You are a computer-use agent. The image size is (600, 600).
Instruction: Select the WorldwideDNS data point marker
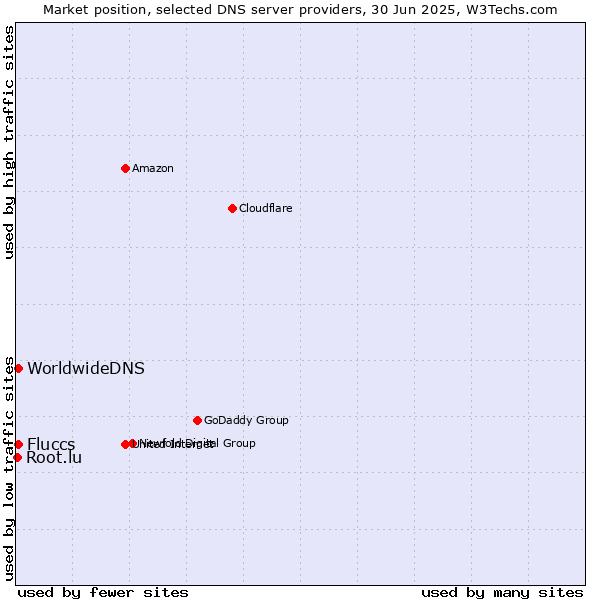[18, 368]
